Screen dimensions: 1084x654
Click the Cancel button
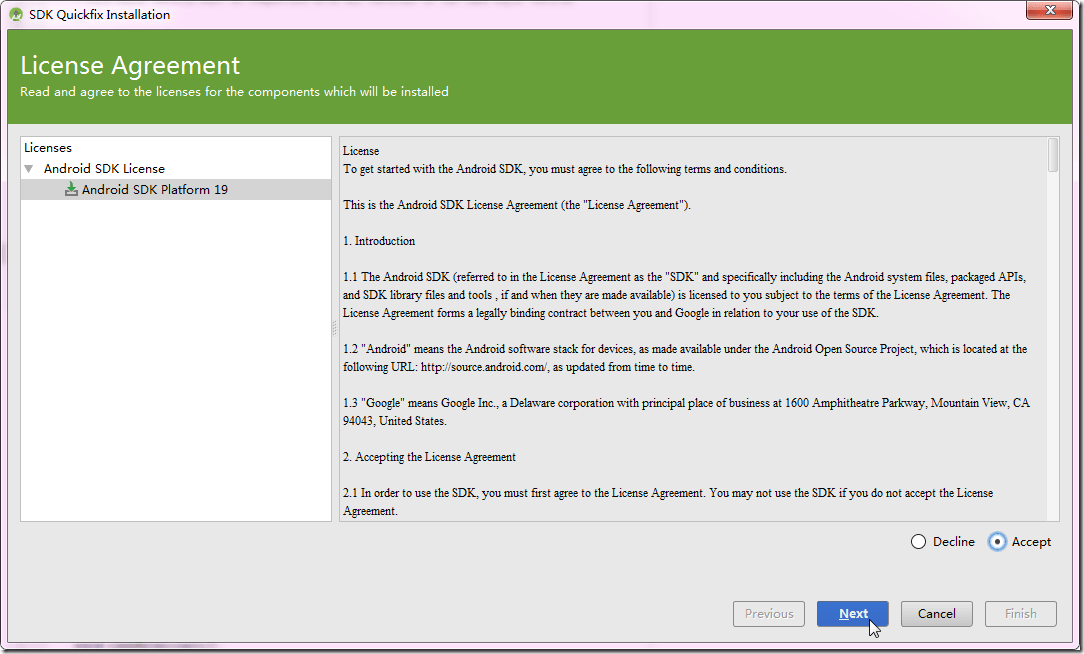point(937,614)
